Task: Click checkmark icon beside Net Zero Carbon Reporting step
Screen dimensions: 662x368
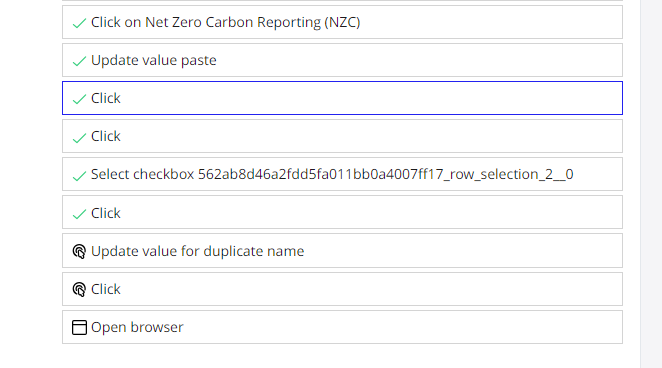Action: (79, 23)
